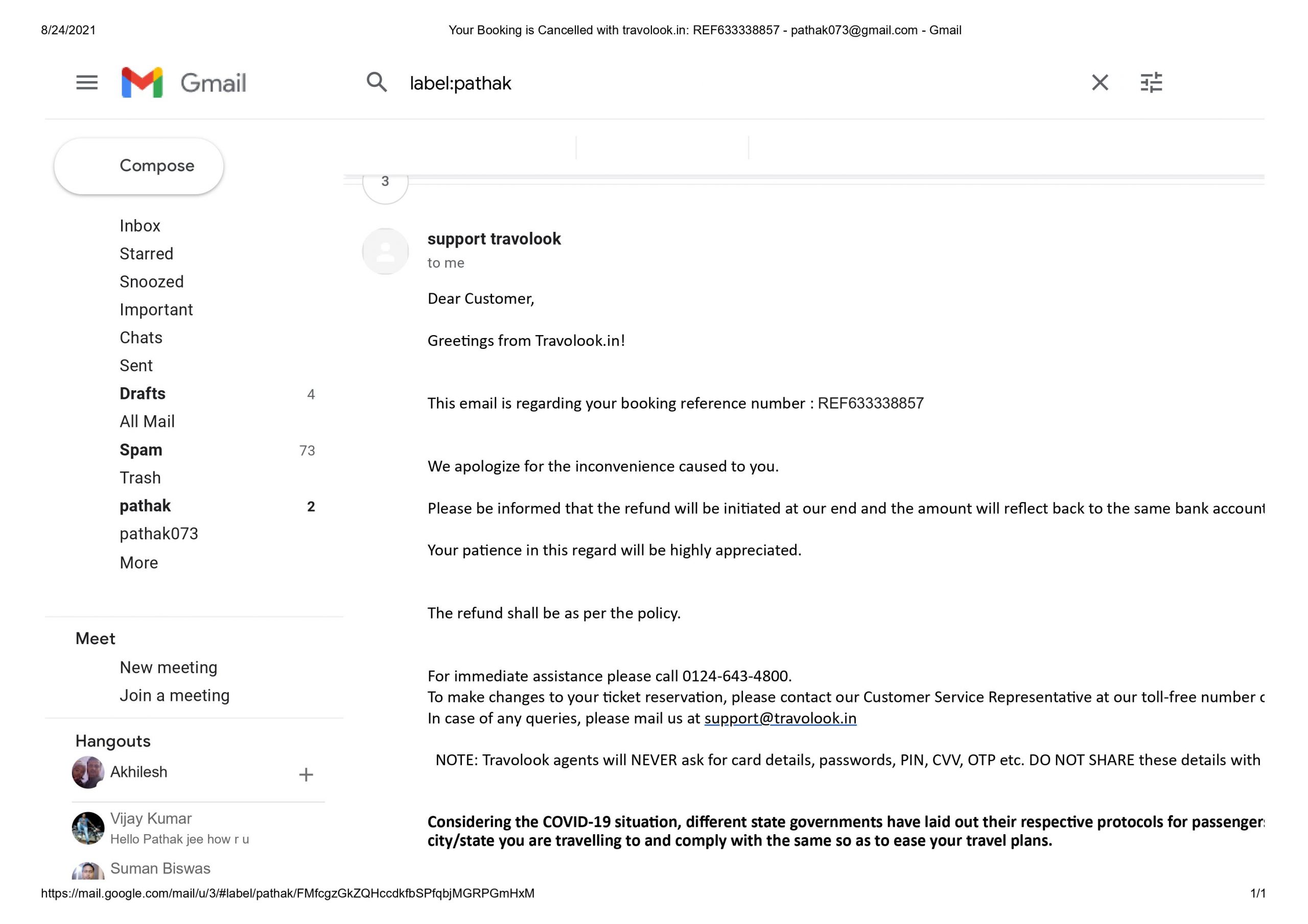
Task: Click Akhilesh's profile picture in Hangouts
Action: [x=88, y=772]
